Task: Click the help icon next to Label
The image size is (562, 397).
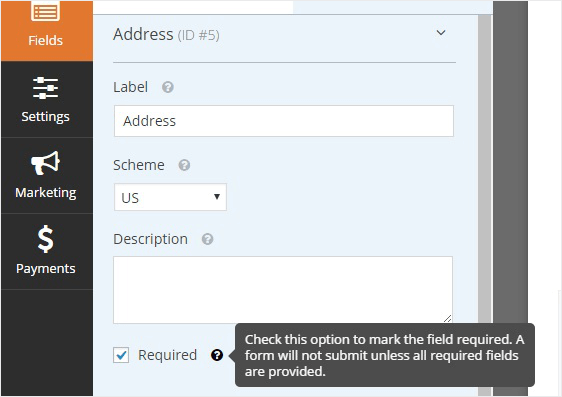Action: [168, 87]
